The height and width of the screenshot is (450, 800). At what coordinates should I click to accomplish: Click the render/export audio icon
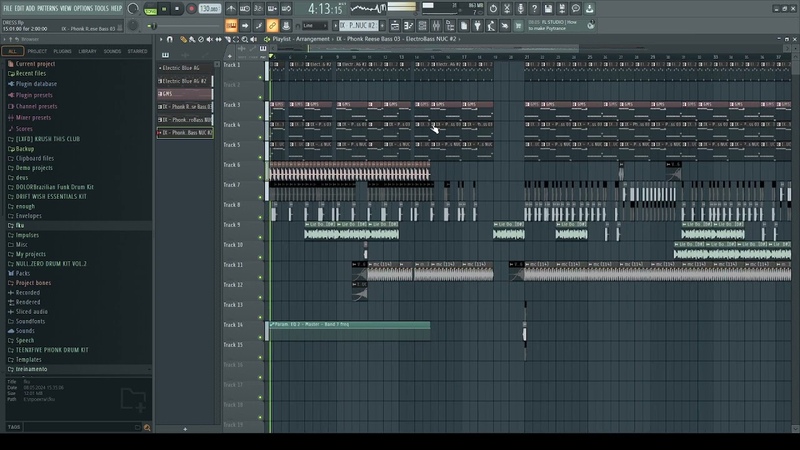(x=562, y=9)
